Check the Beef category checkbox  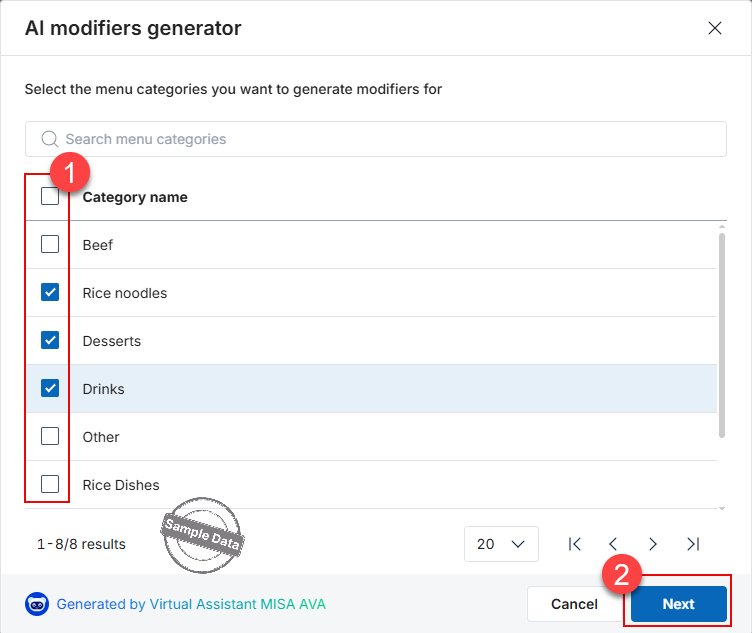[50, 244]
